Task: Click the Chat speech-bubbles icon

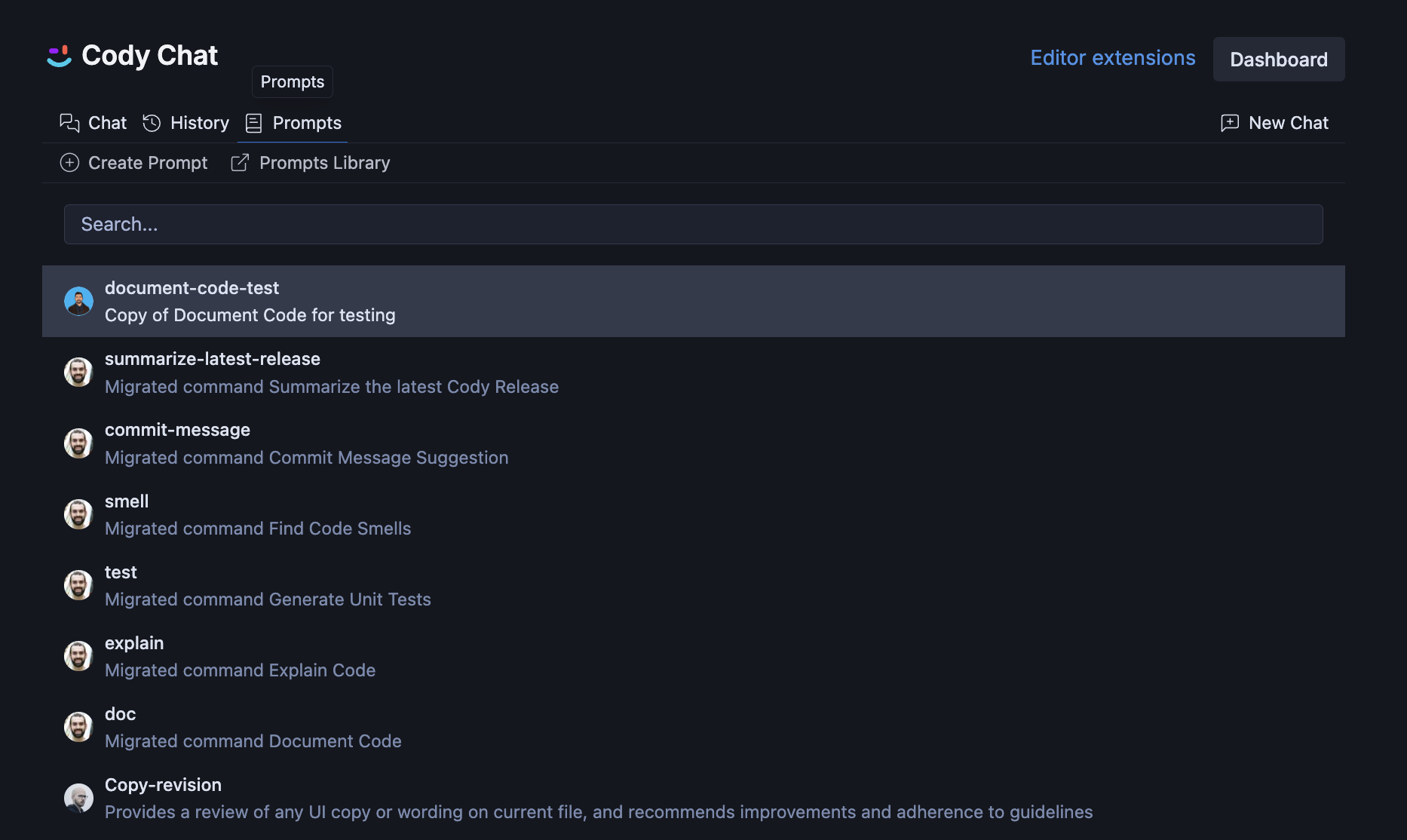Action: coord(69,123)
